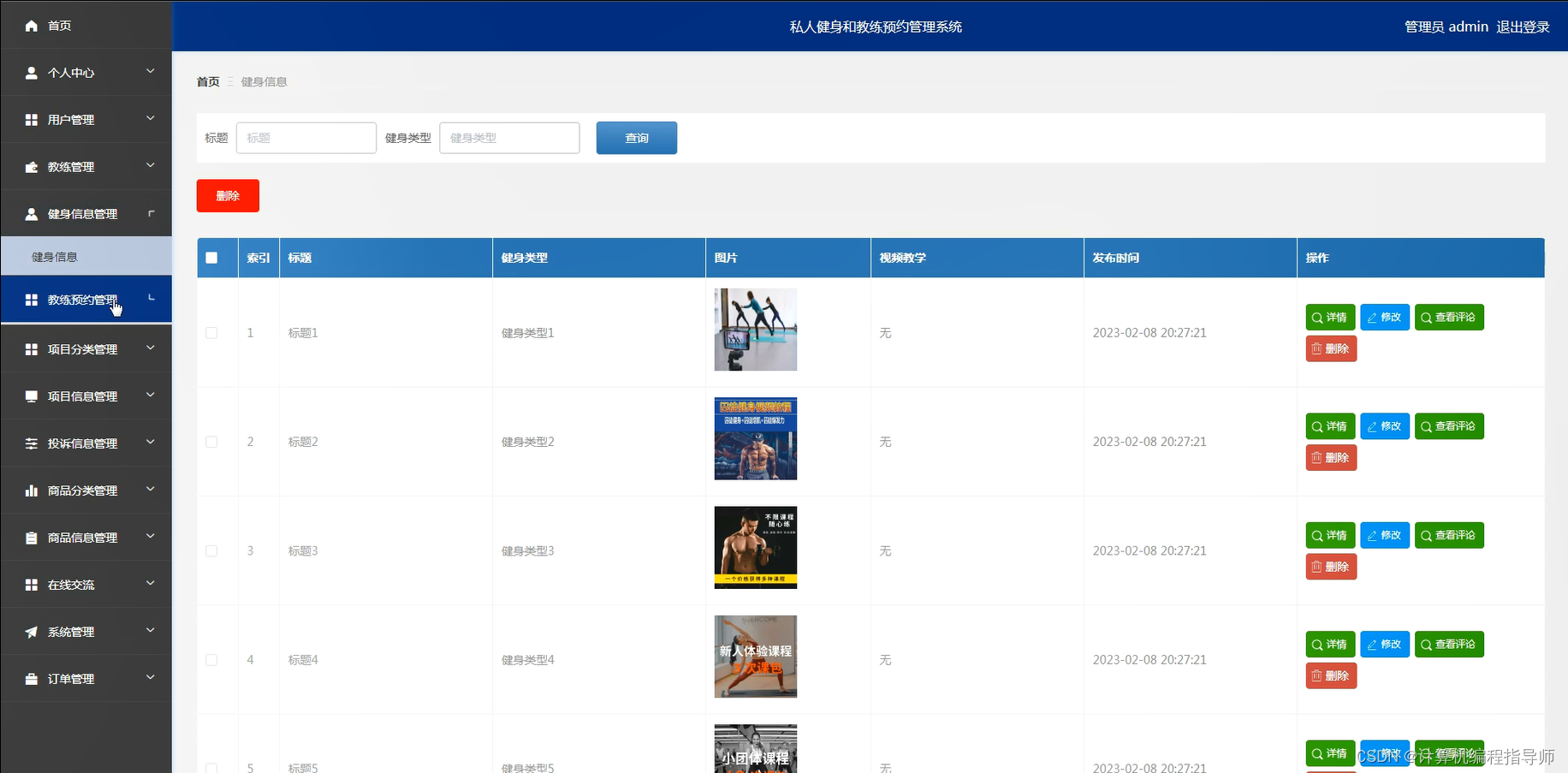The height and width of the screenshot is (773, 1568).
Task: Click the clipboard icon next to 商品信息管理
Action: tap(32, 538)
